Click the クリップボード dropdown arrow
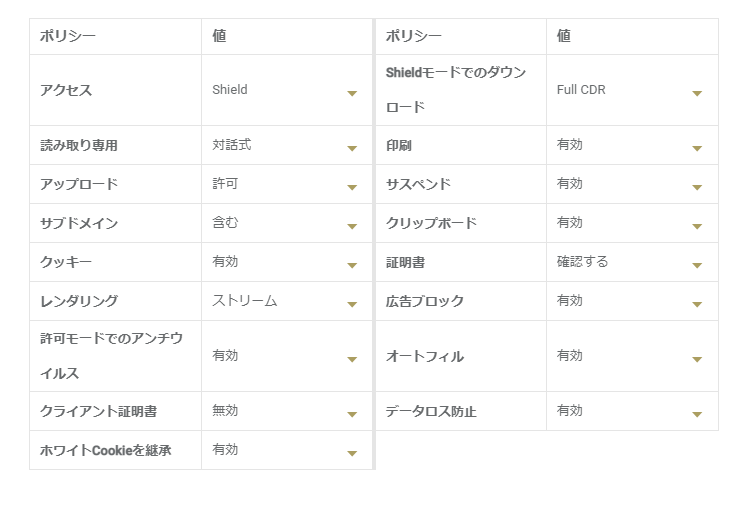The image size is (748, 508). tap(697, 226)
